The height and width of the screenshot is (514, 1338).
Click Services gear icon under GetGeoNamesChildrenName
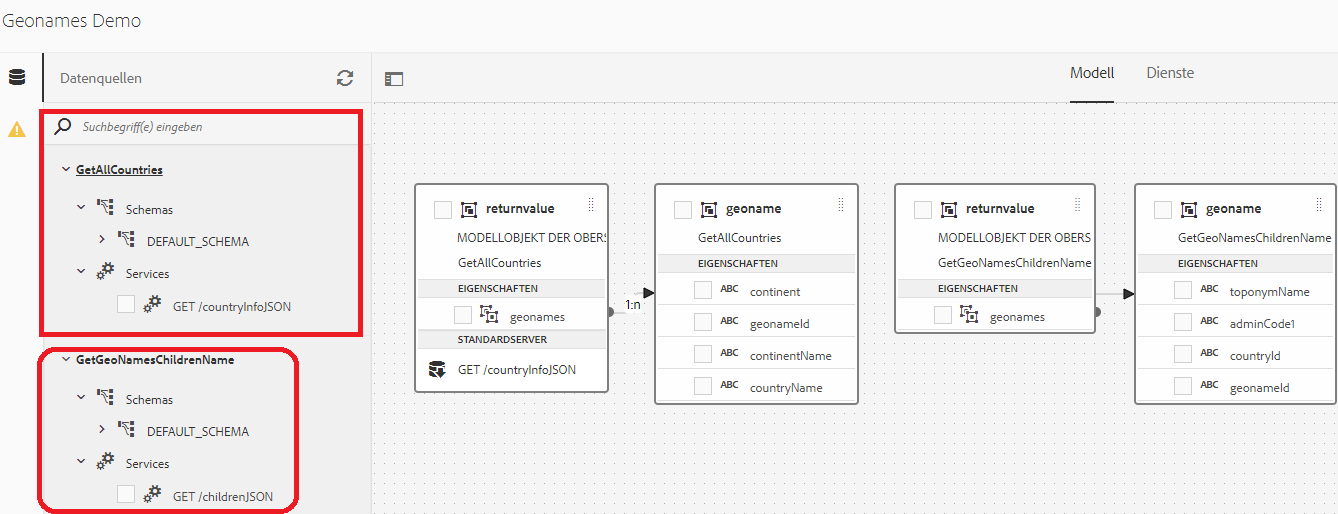click(x=106, y=463)
